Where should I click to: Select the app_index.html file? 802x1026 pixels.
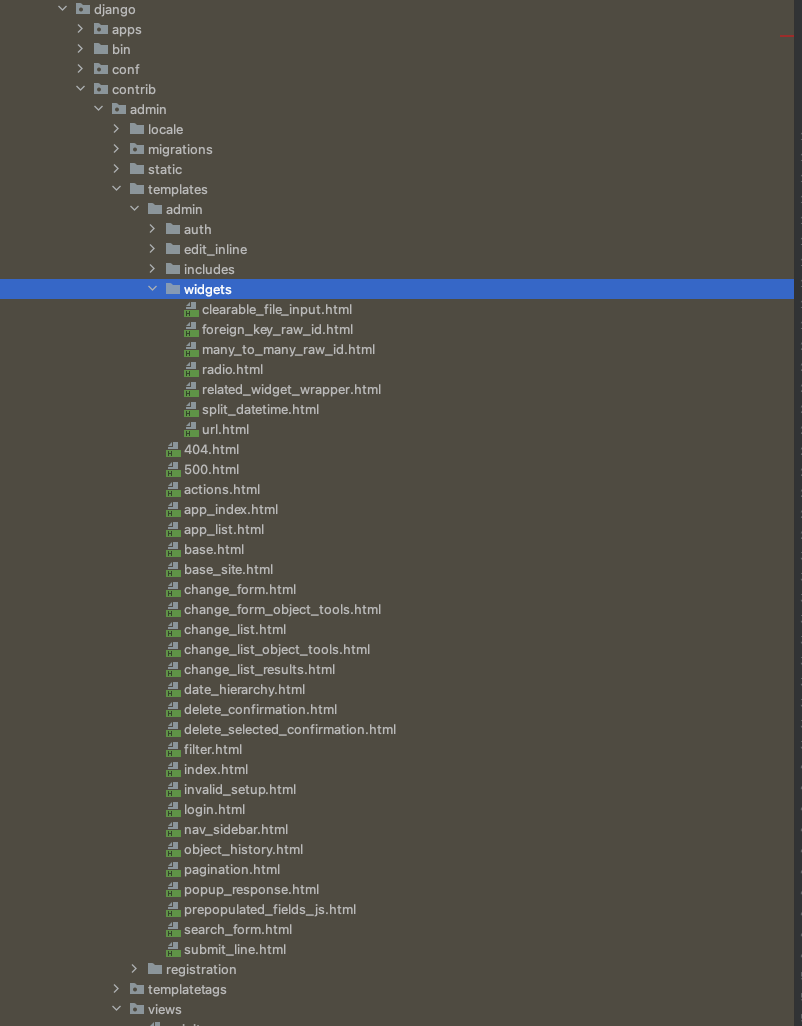coord(231,509)
